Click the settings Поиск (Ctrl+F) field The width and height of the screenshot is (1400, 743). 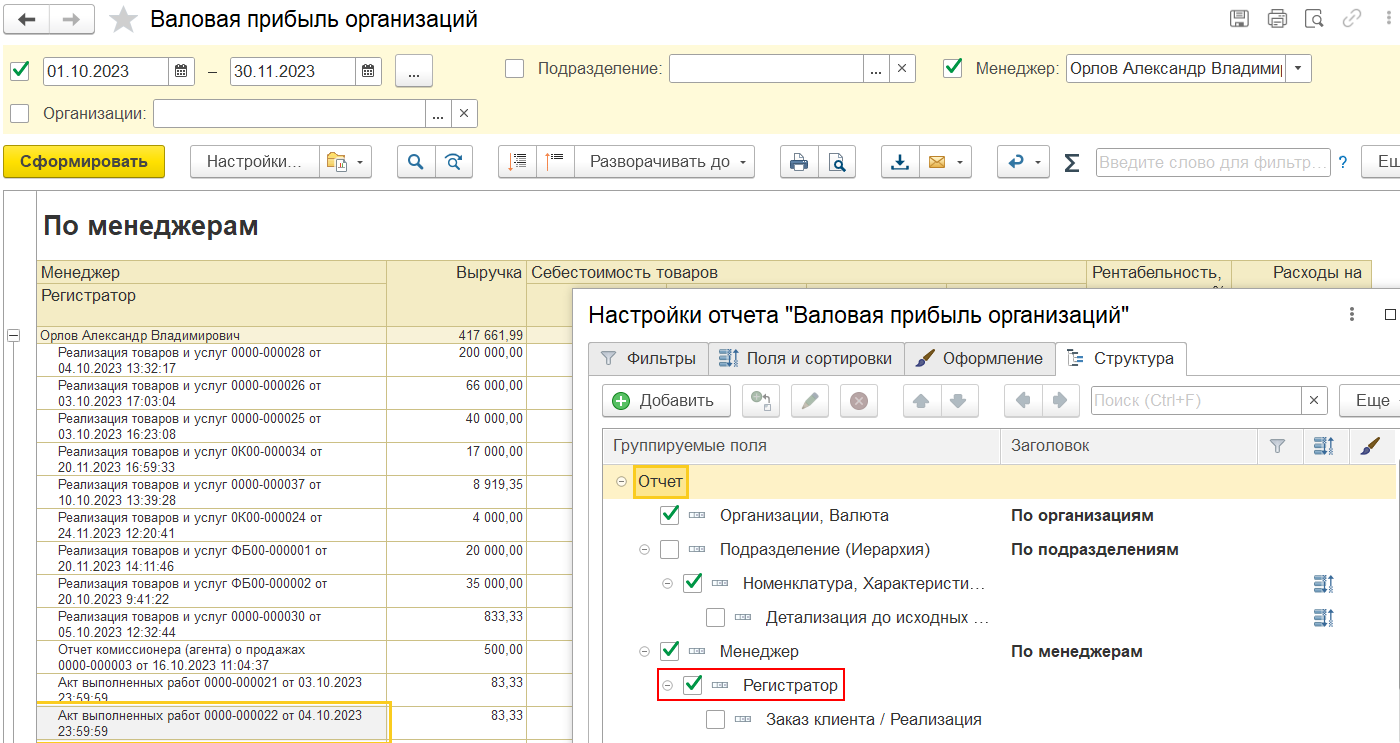1196,401
